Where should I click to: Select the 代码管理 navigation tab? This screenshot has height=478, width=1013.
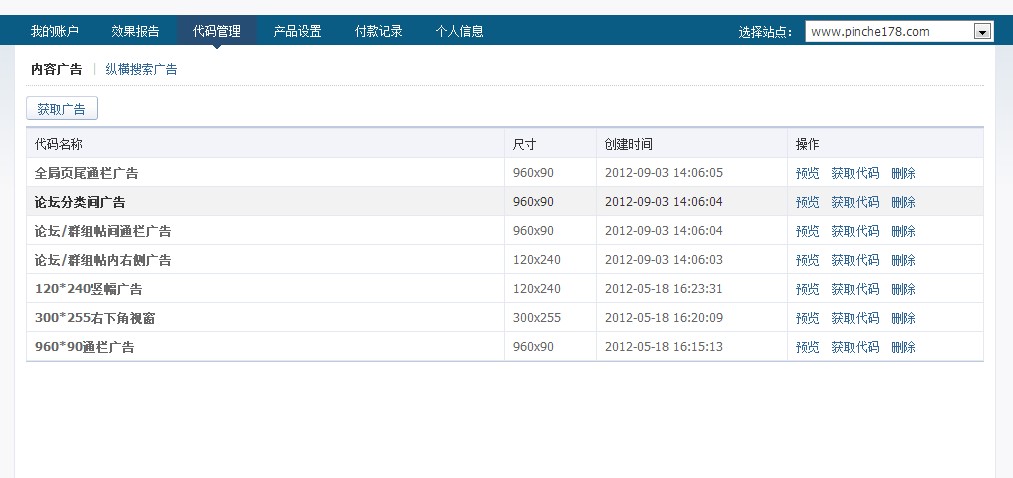click(x=216, y=31)
